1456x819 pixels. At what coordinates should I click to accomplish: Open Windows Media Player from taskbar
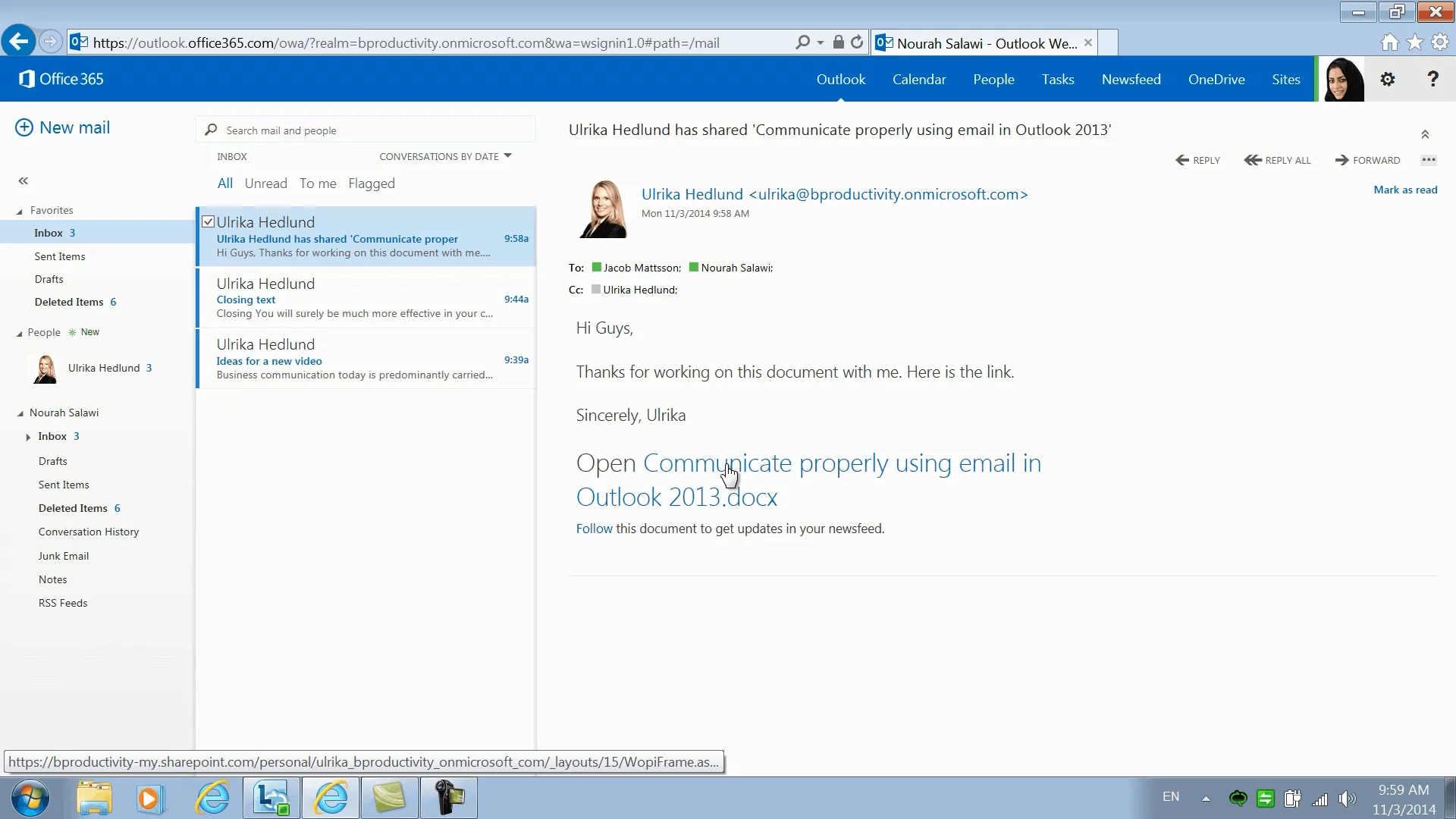click(x=150, y=798)
